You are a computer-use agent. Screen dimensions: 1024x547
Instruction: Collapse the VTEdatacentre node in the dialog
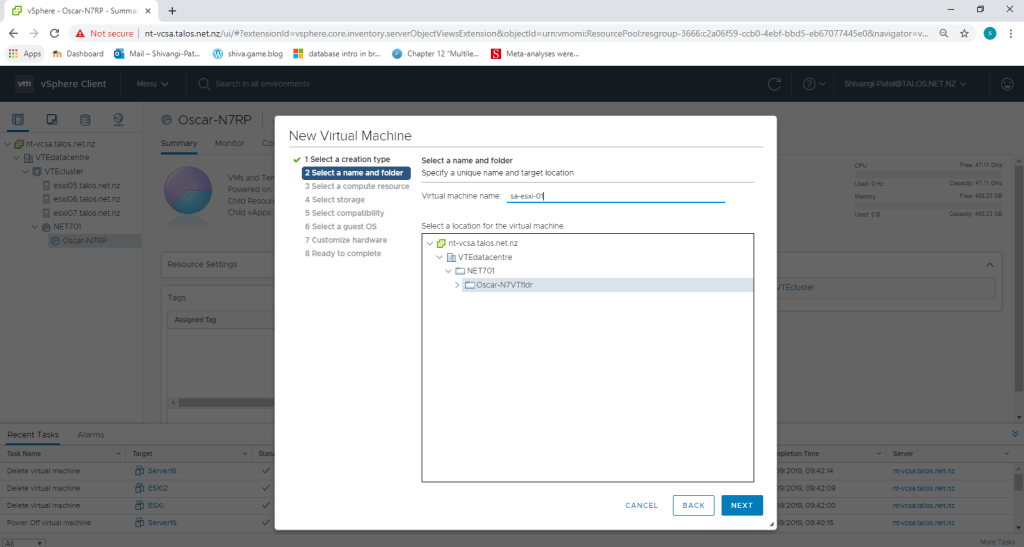(x=438, y=257)
